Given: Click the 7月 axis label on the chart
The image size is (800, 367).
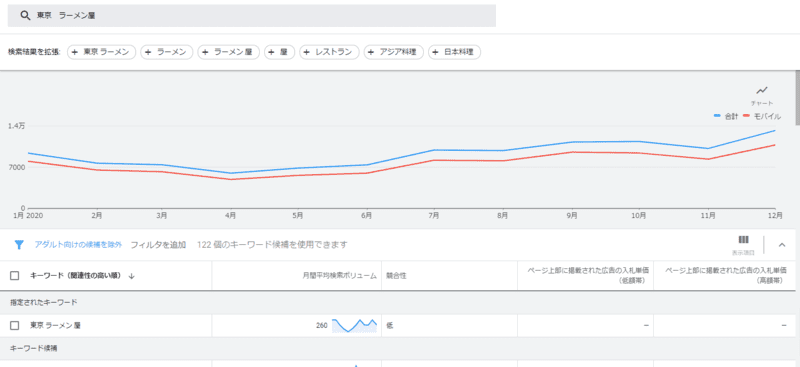Looking at the screenshot, I should coord(434,216).
